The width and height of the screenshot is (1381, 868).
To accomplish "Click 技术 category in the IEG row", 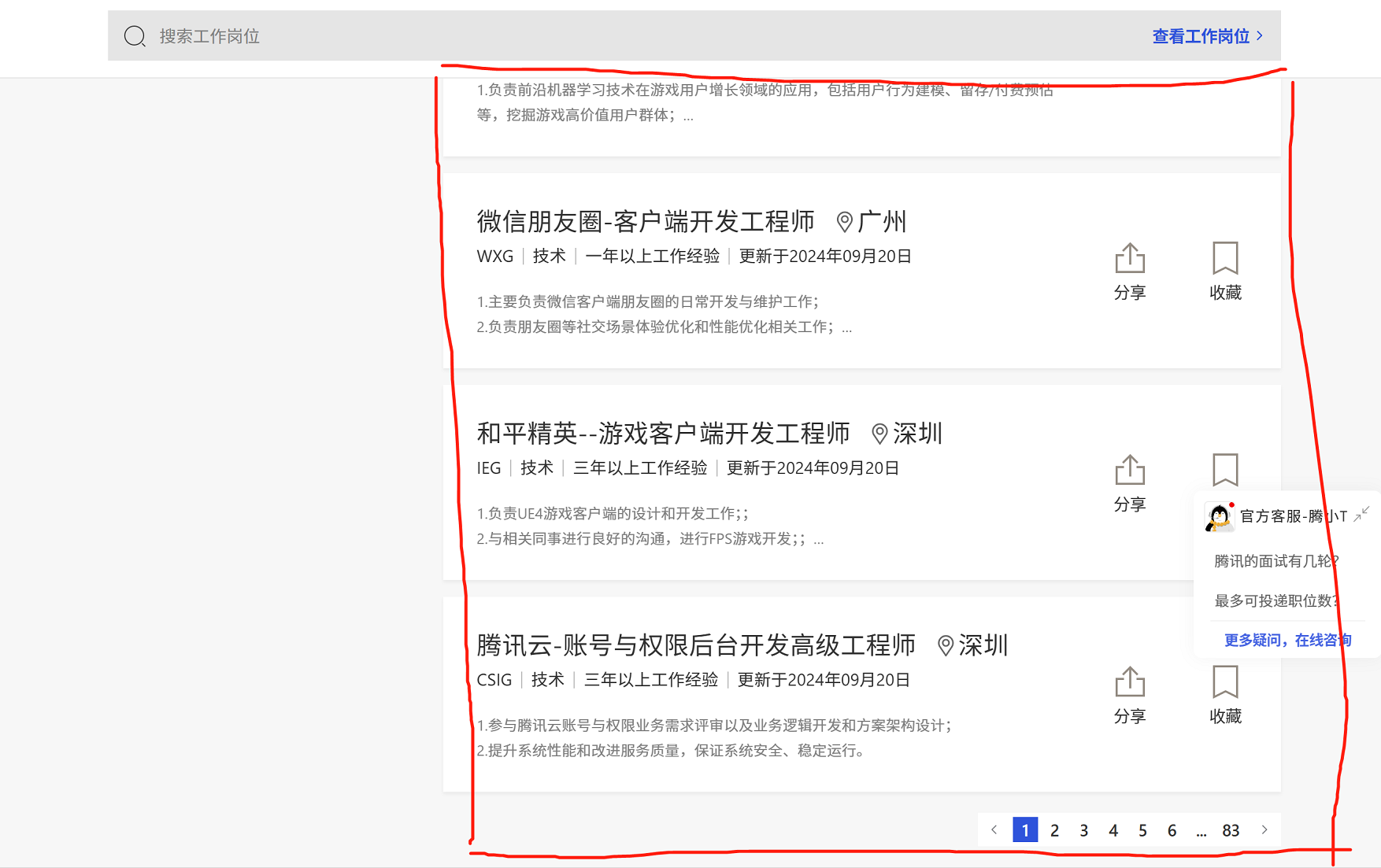I will 537,468.
